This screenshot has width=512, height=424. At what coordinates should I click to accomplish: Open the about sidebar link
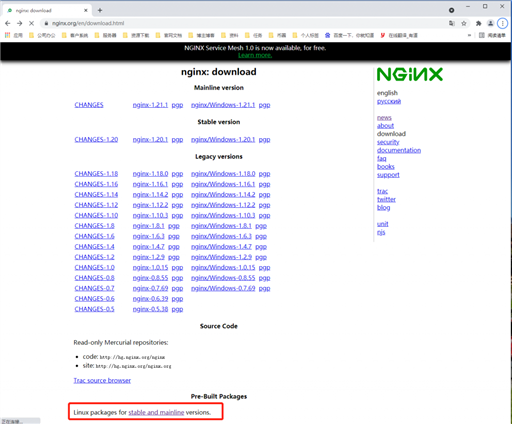[x=385, y=126]
